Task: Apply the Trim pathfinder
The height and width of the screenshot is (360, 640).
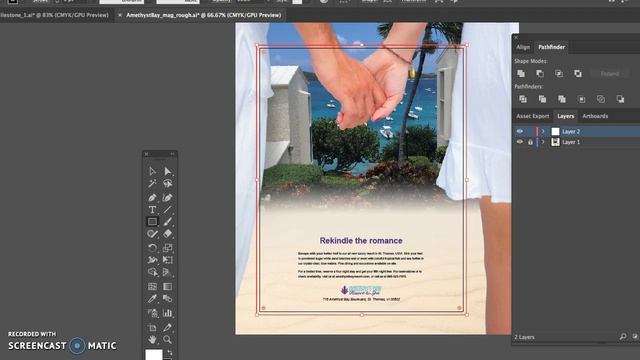Action: click(542, 99)
